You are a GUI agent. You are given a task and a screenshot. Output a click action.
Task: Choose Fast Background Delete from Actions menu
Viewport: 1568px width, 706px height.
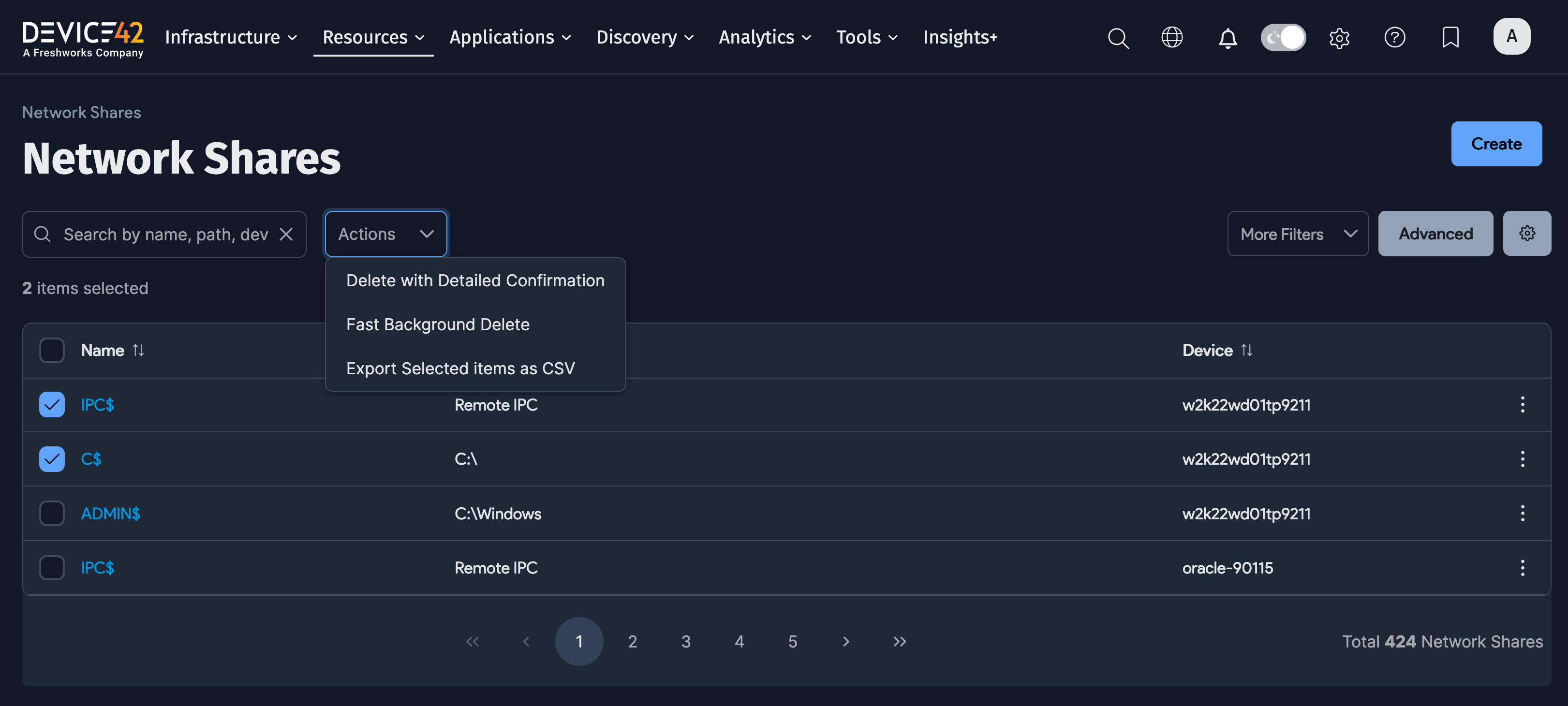(438, 324)
